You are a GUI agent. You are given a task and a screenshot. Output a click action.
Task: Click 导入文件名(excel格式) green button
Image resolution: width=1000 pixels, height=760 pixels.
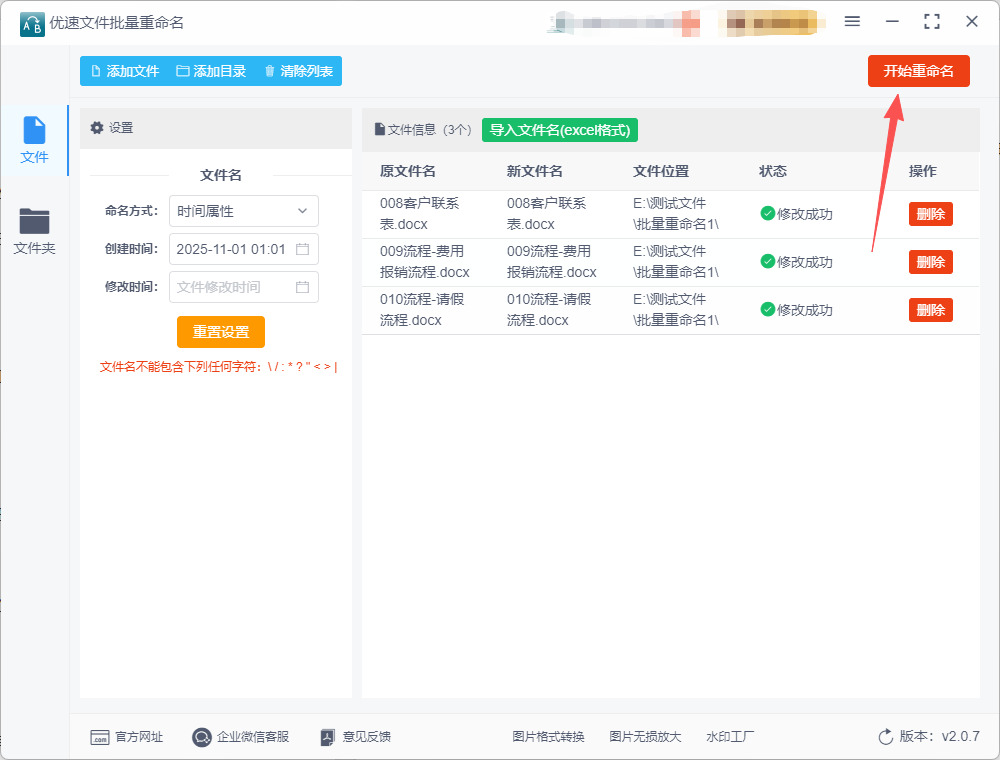(x=560, y=130)
